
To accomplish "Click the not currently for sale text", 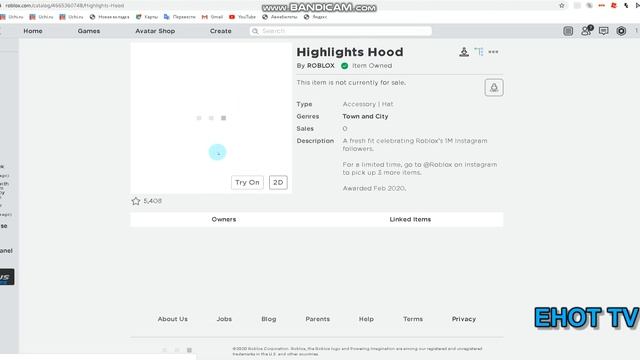I will (351, 82).
